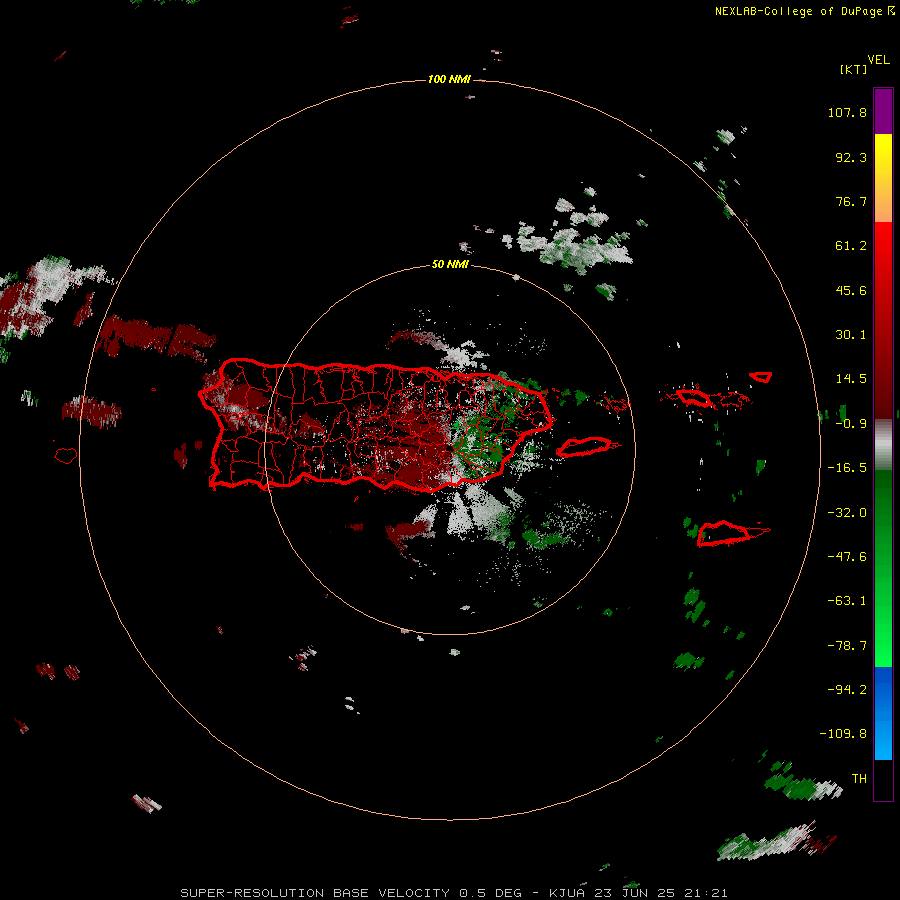
Task: Click the [KT] units label
Action: pos(853,69)
